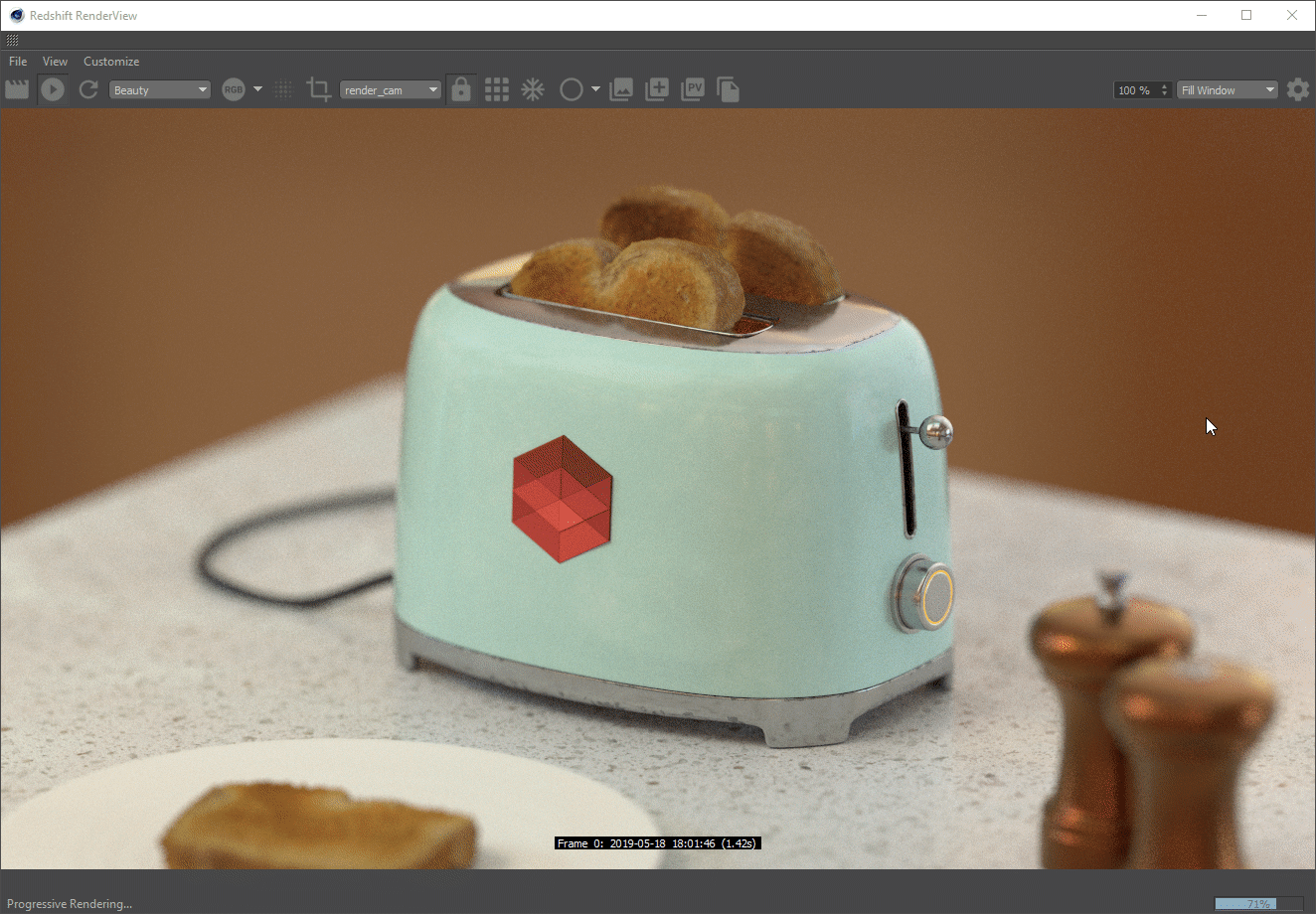Screen dimensions: 1316x914
Task: Expand the RGB channel options arrow
Action: (257, 89)
